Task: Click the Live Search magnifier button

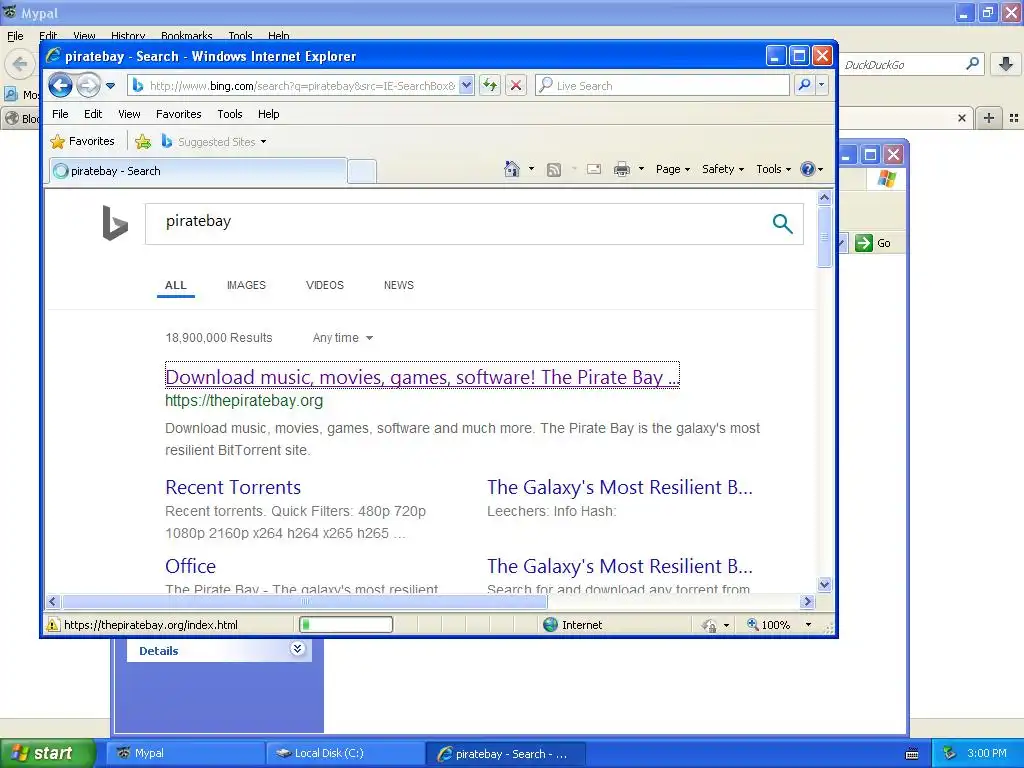Action: [805, 86]
